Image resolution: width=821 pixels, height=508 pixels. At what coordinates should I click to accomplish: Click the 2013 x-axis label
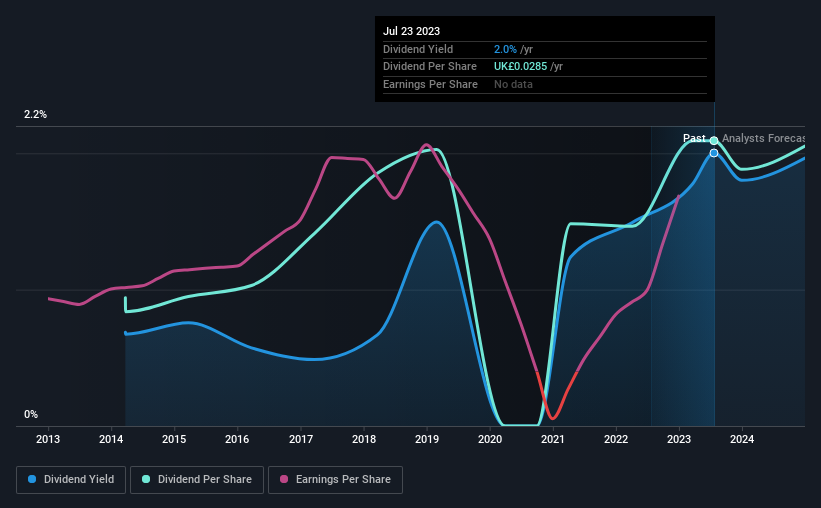[48, 439]
